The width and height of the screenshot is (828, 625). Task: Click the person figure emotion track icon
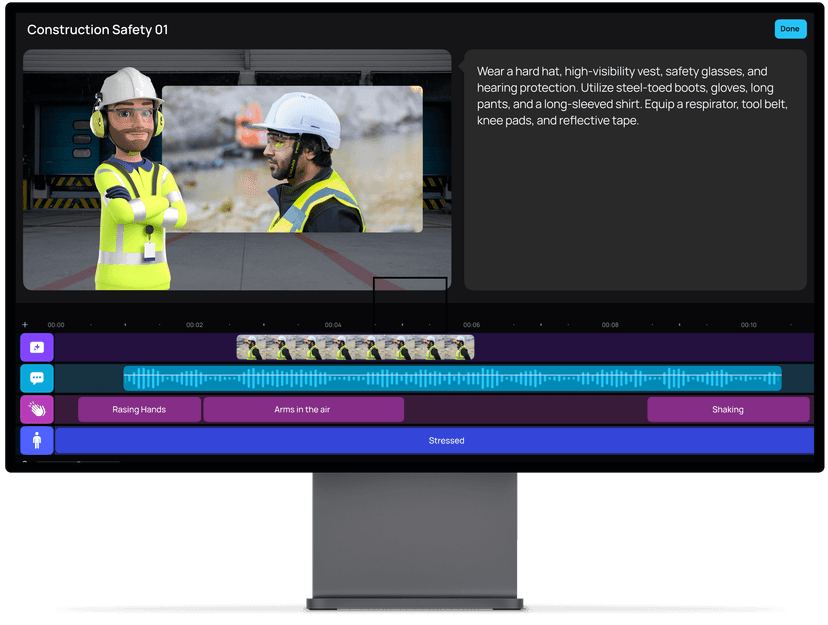click(x=37, y=440)
